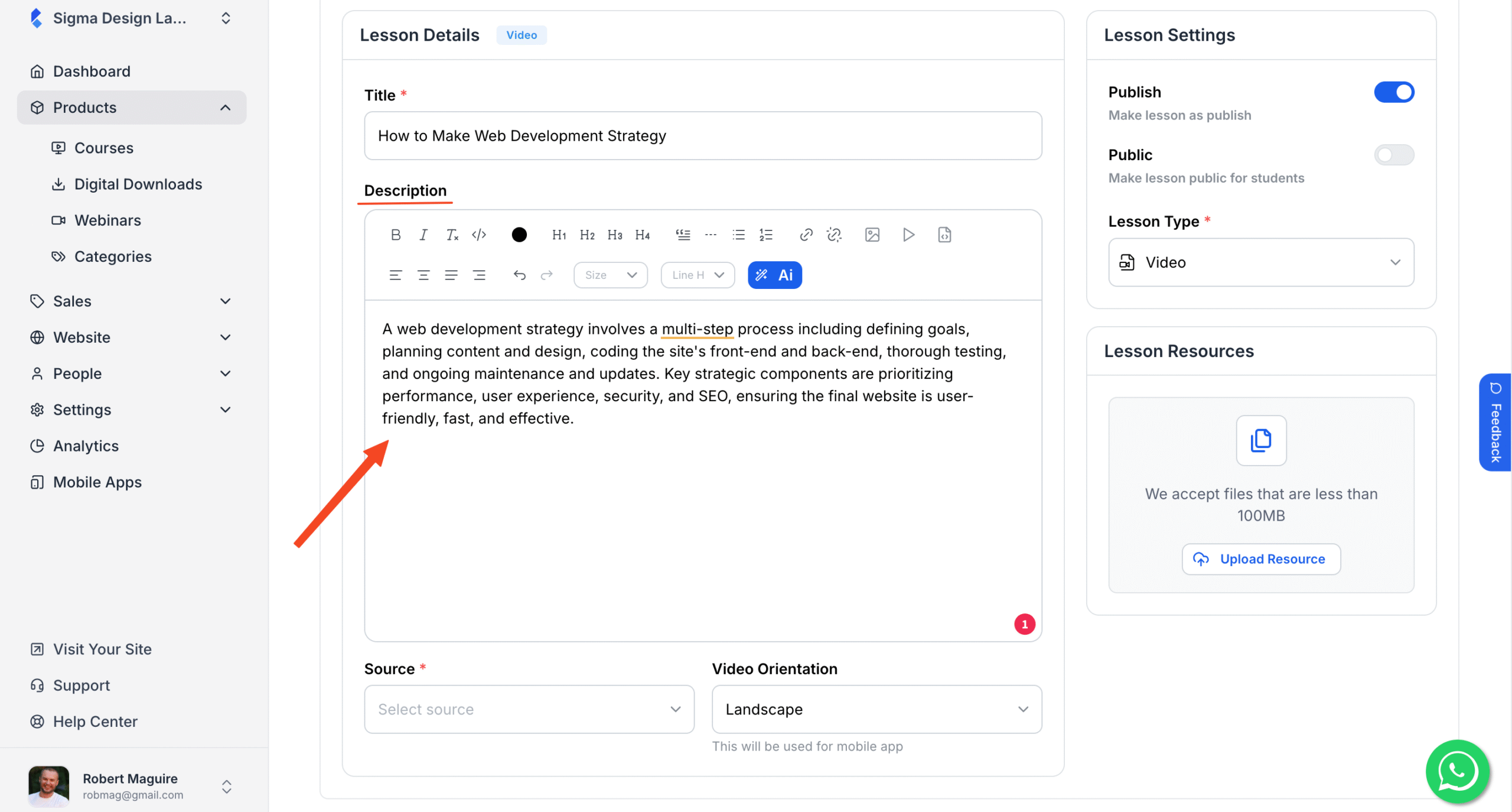Insert a numbered list in the editor

click(x=765, y=235)
